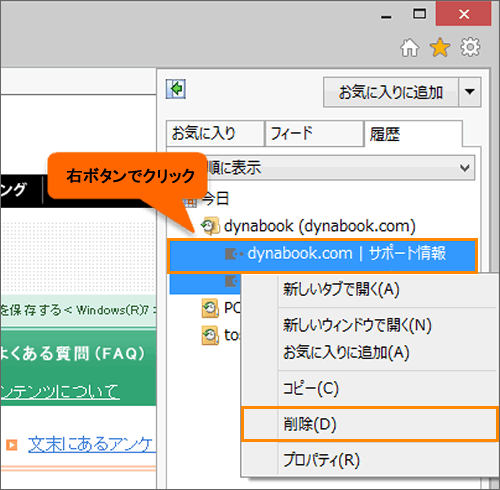Open the Tools gear icon

pyautogui.click(x=470, y=47)
